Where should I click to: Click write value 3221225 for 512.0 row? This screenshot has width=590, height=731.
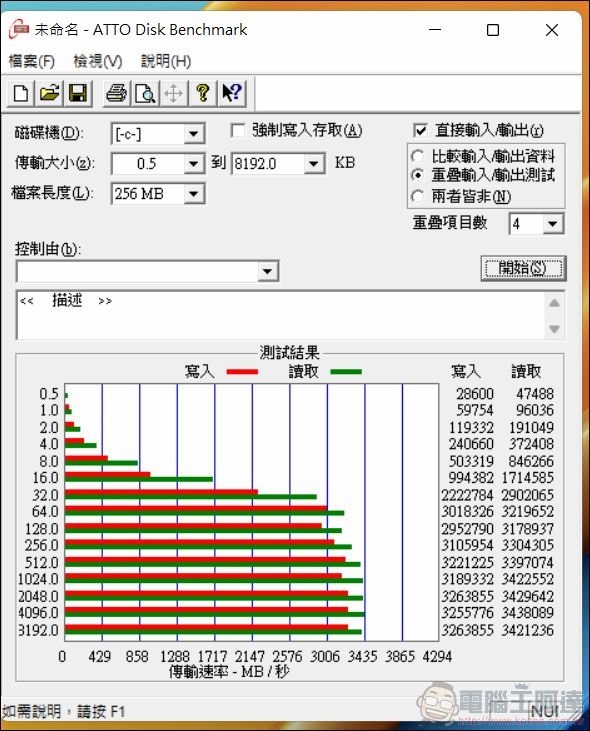point(467,563)
